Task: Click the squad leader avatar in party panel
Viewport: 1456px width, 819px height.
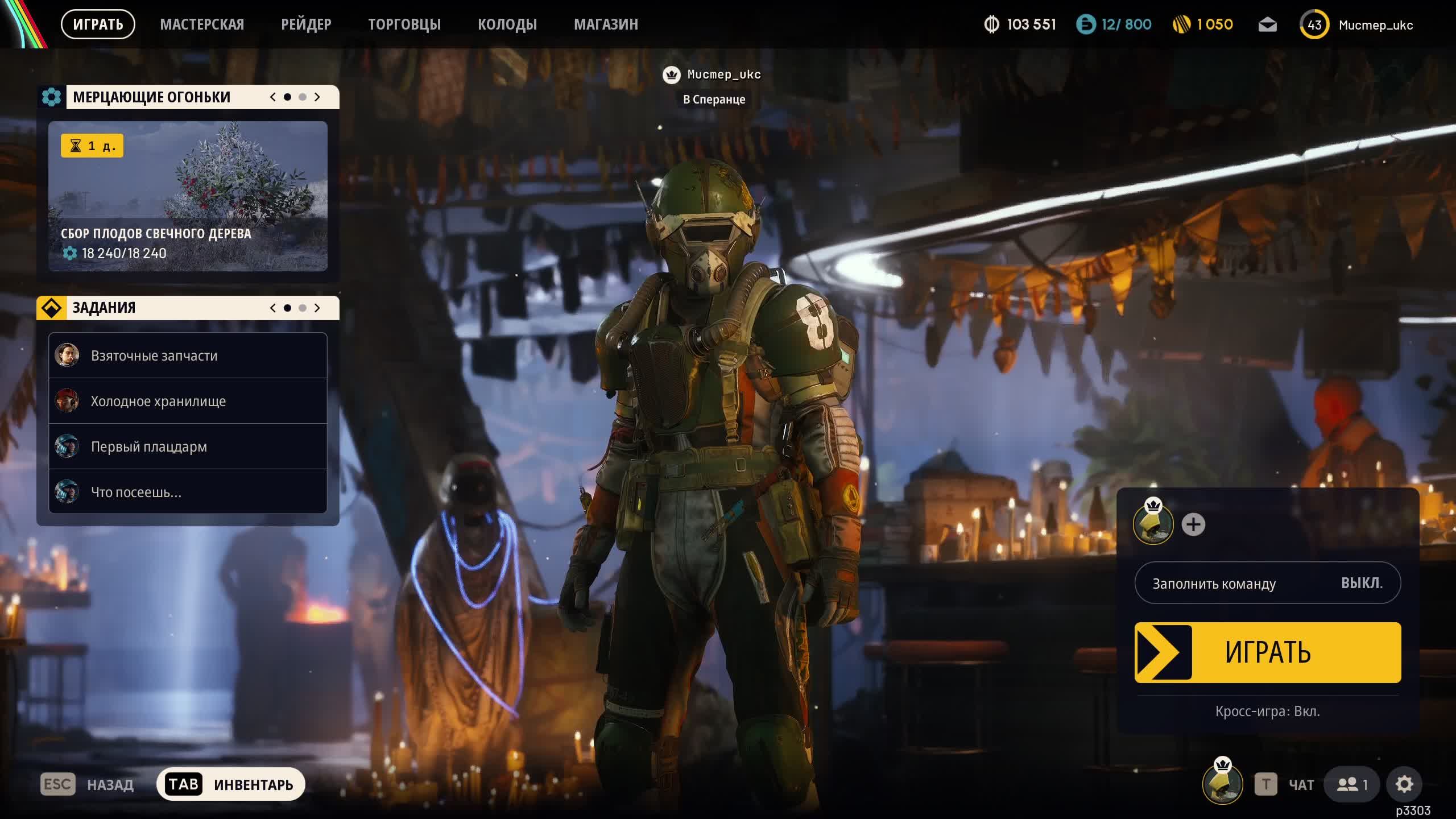Action: pos(1153,524)
